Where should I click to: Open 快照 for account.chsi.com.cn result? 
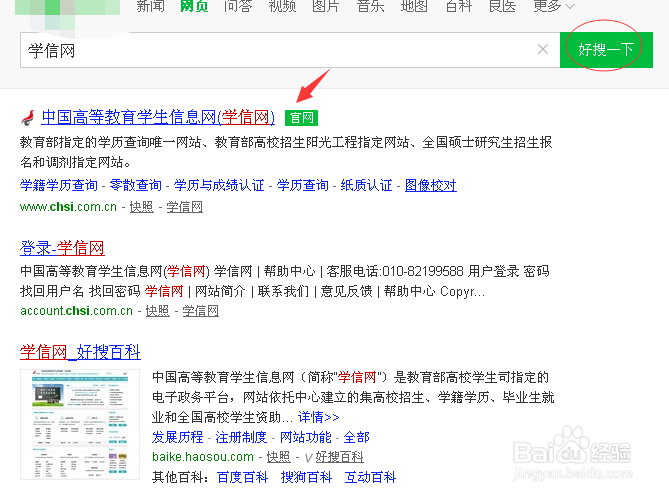[157, 311]
